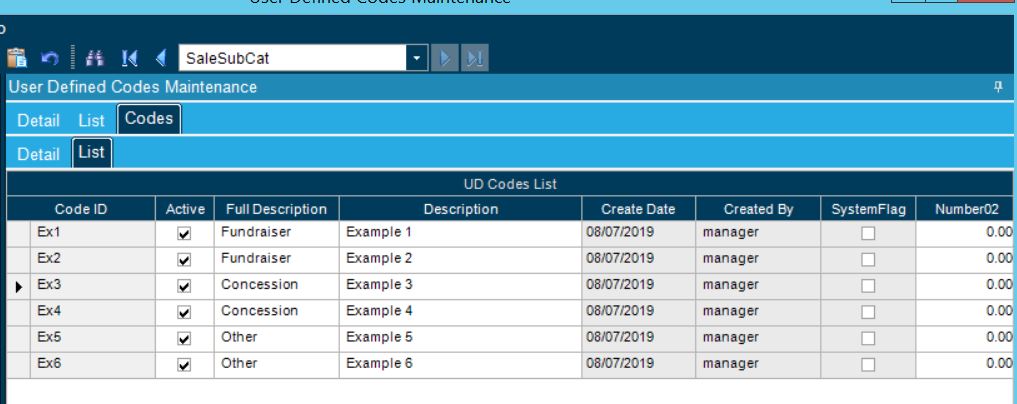
Task: Click the Example 5 description cell
Action: tap(461, 339)
